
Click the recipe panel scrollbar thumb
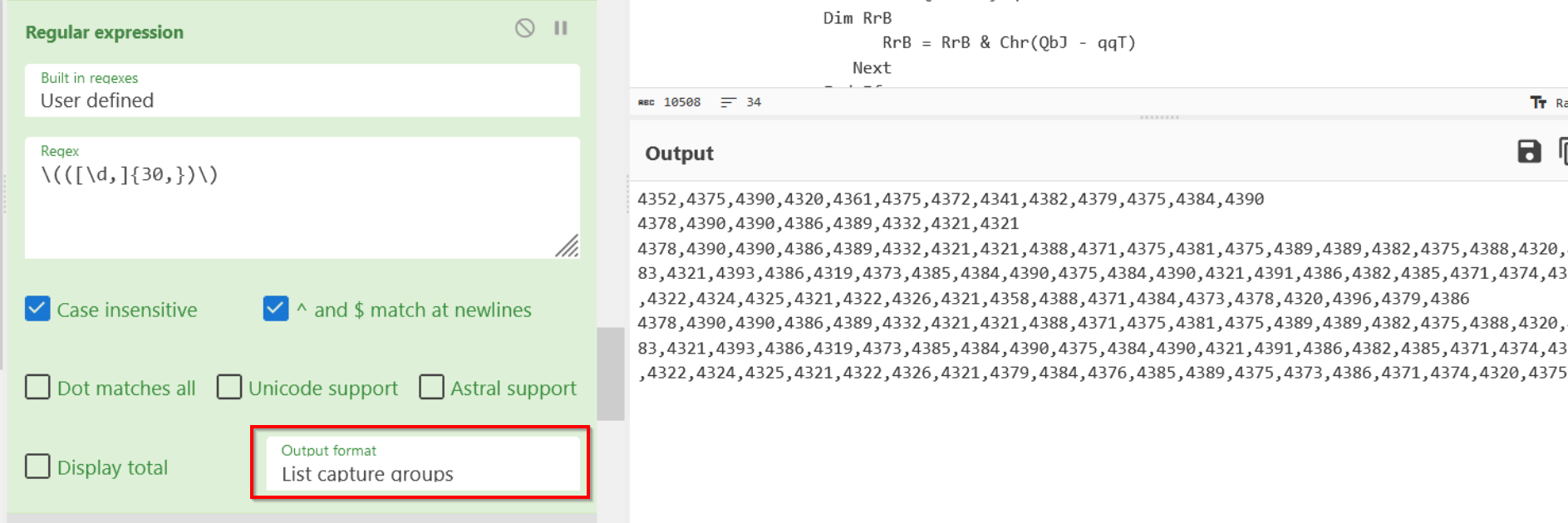pyautogui.click(x=611, y=374)
